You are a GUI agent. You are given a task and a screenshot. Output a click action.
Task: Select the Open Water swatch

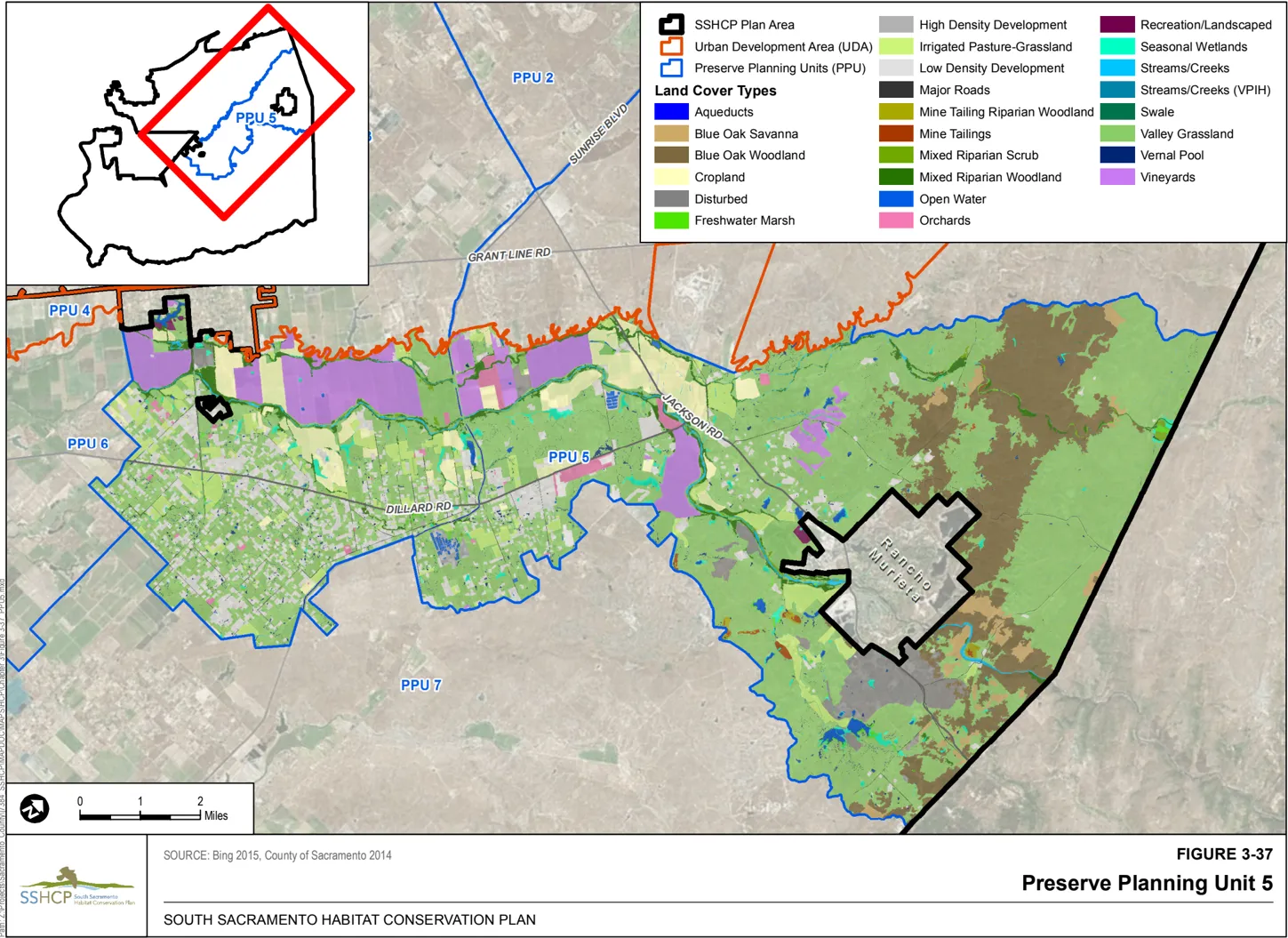[896, 199]
